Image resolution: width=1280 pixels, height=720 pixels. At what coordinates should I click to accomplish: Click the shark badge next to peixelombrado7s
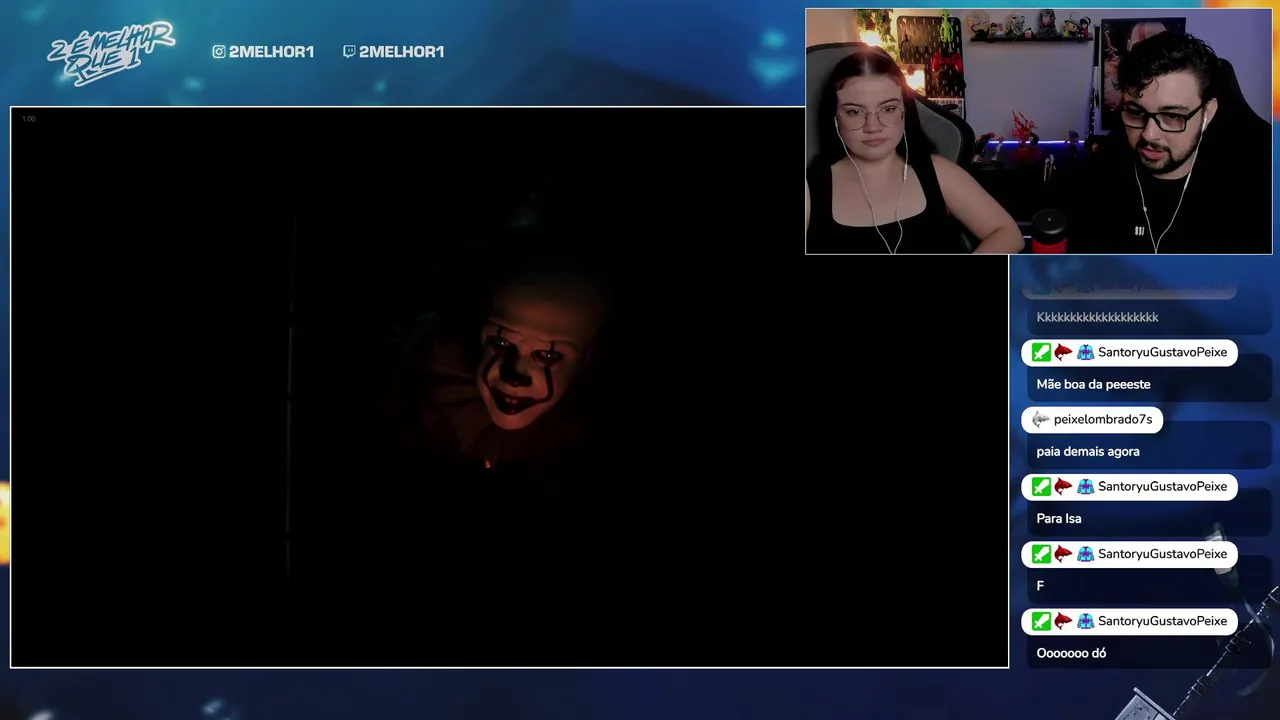pos(1041,420)
